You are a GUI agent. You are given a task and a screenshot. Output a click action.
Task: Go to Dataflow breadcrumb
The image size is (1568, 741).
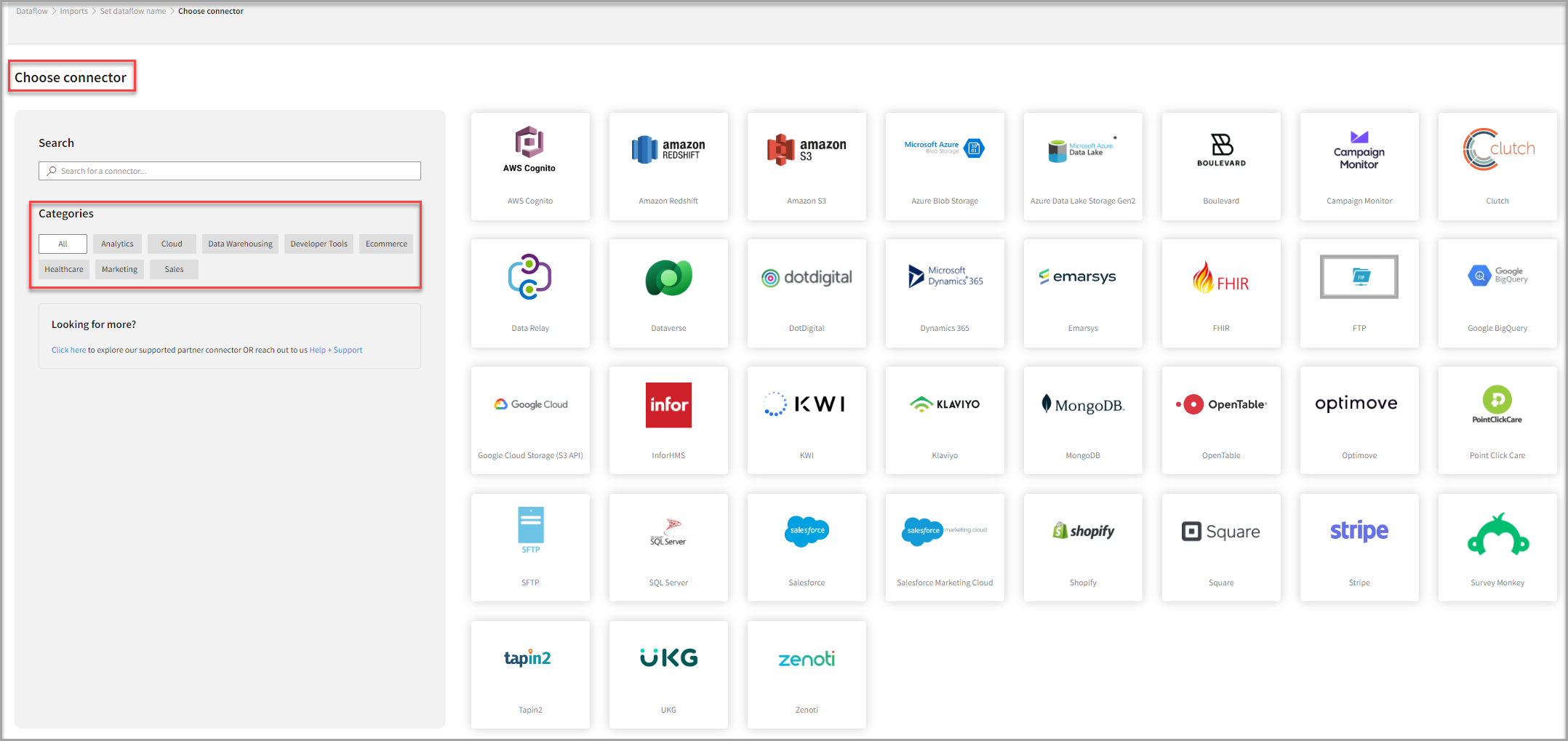click(32, 11)
